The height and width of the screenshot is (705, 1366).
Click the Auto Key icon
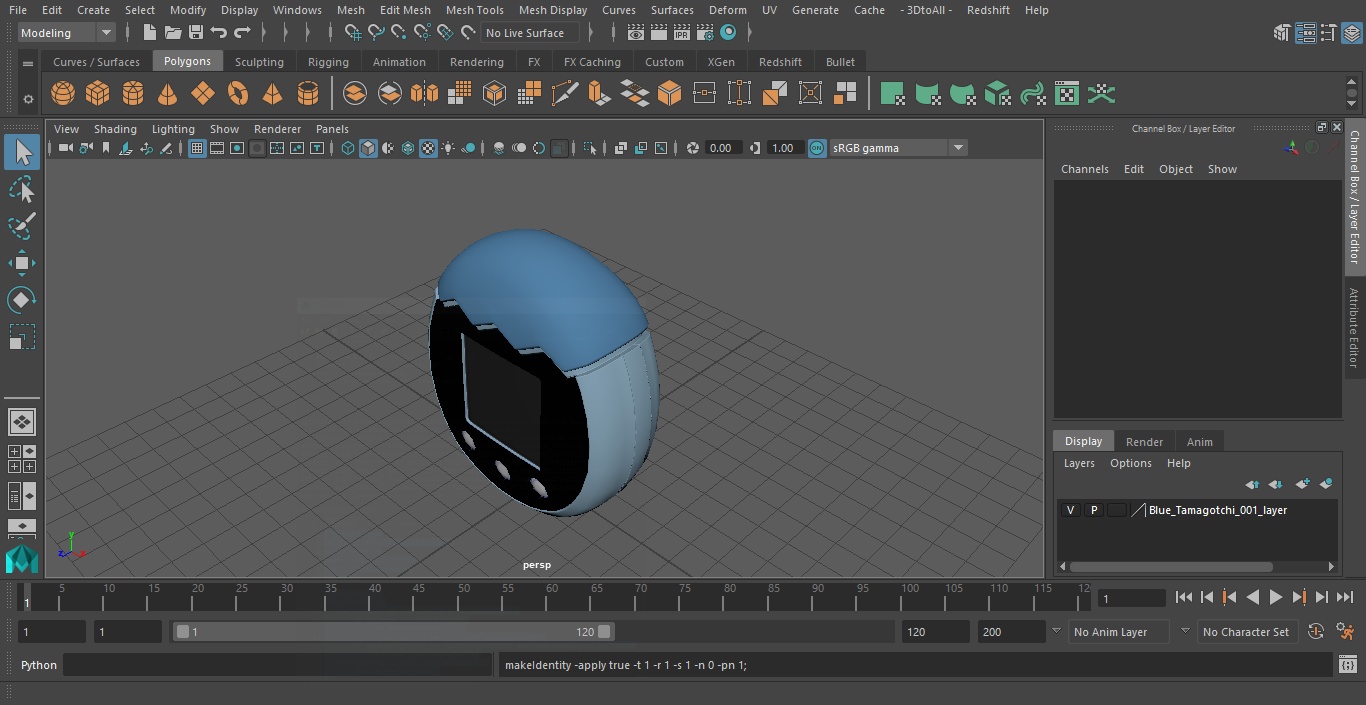coord(1316,632)
